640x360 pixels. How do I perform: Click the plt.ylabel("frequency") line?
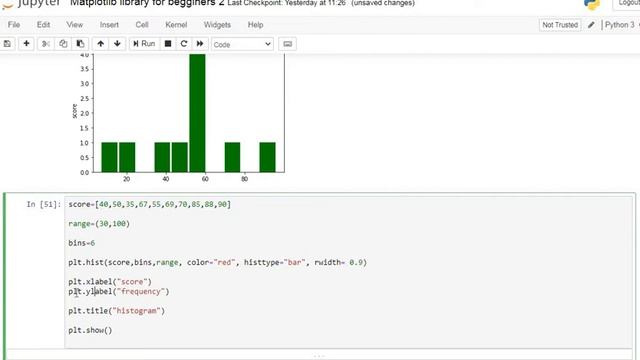click(x=118, y=291)
